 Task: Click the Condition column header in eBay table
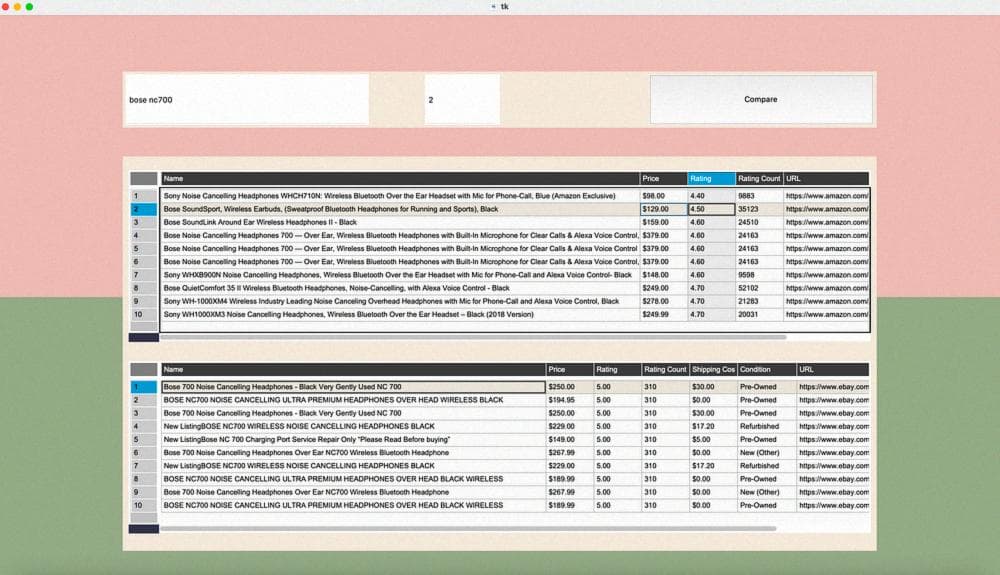coord(765,369)
